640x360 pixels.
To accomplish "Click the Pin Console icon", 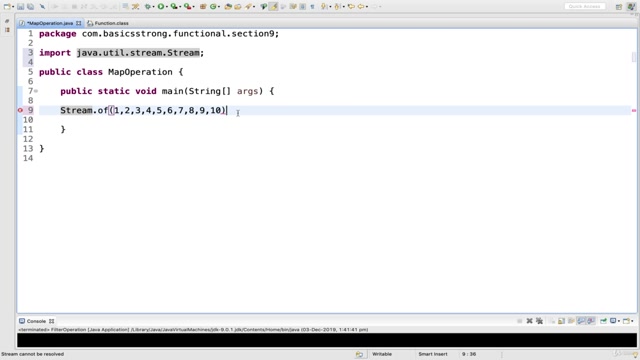I will 603,321.
